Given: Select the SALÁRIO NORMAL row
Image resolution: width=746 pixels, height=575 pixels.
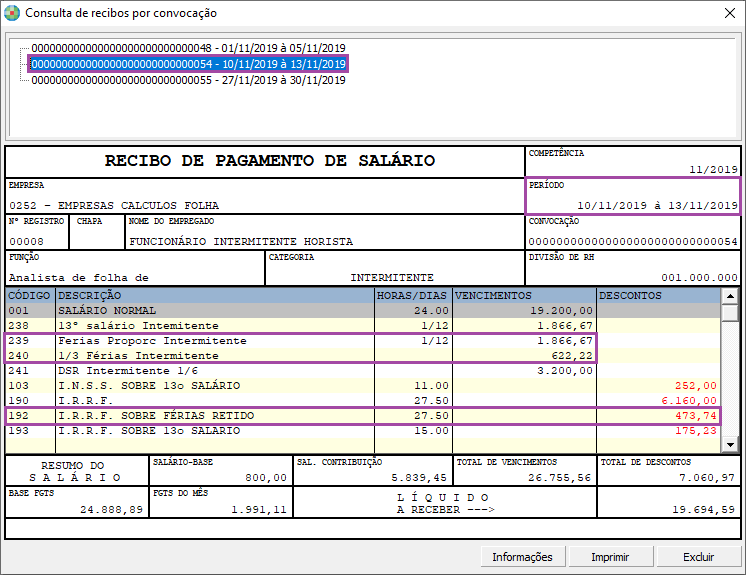Looking at the screenshot, I should (363, 311).
